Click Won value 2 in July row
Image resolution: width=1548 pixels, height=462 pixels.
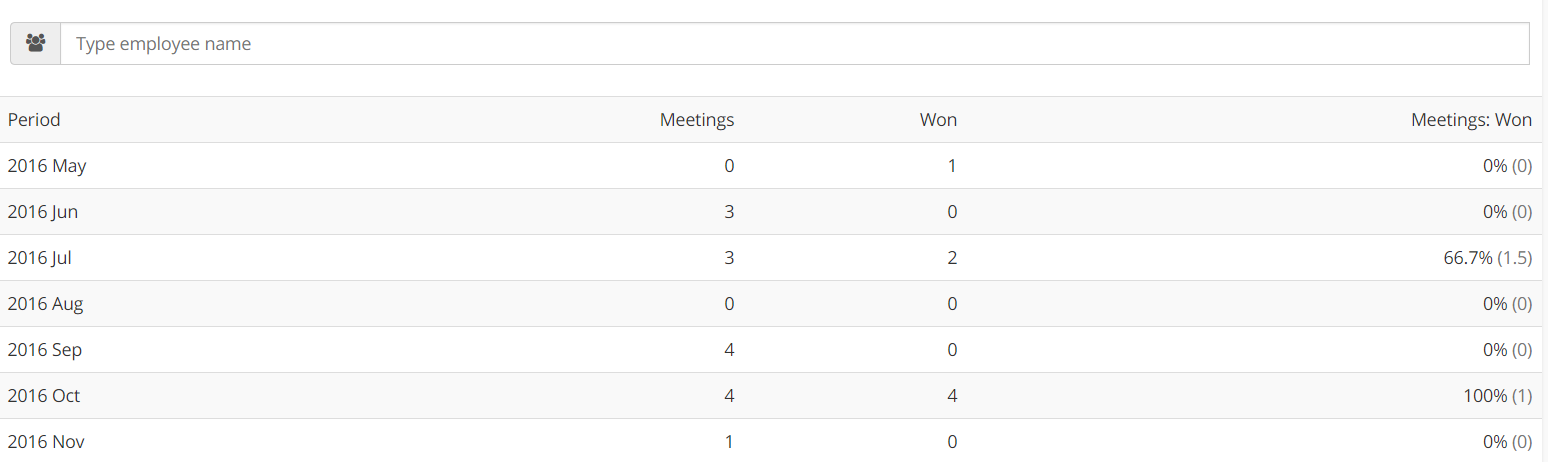point(952,258)
